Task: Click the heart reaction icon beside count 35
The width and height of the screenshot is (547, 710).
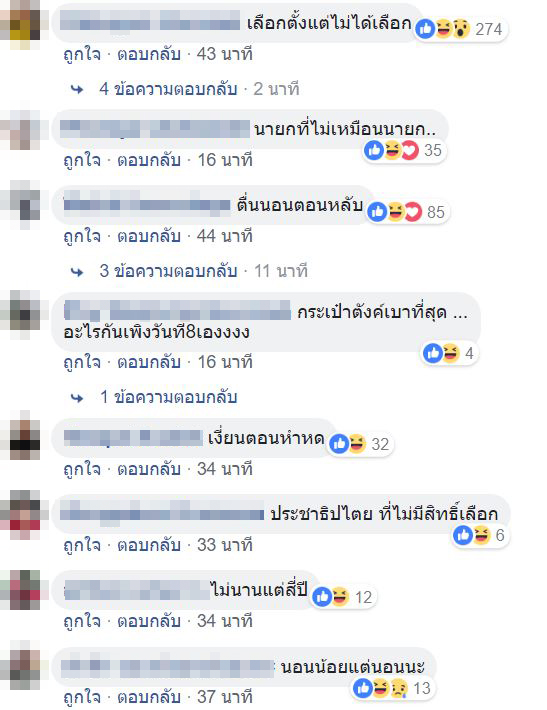Action: coord(410,150)
